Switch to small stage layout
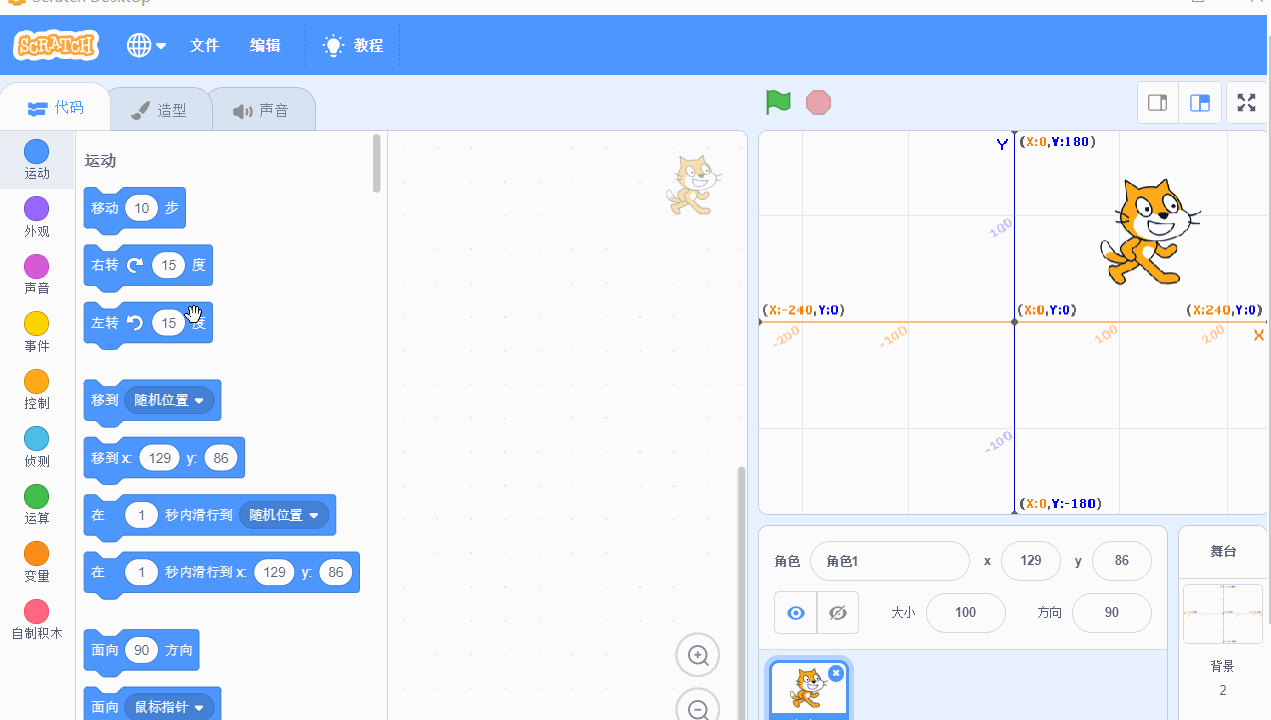This screenshot has width=1271, height=720. [1158, 102]
